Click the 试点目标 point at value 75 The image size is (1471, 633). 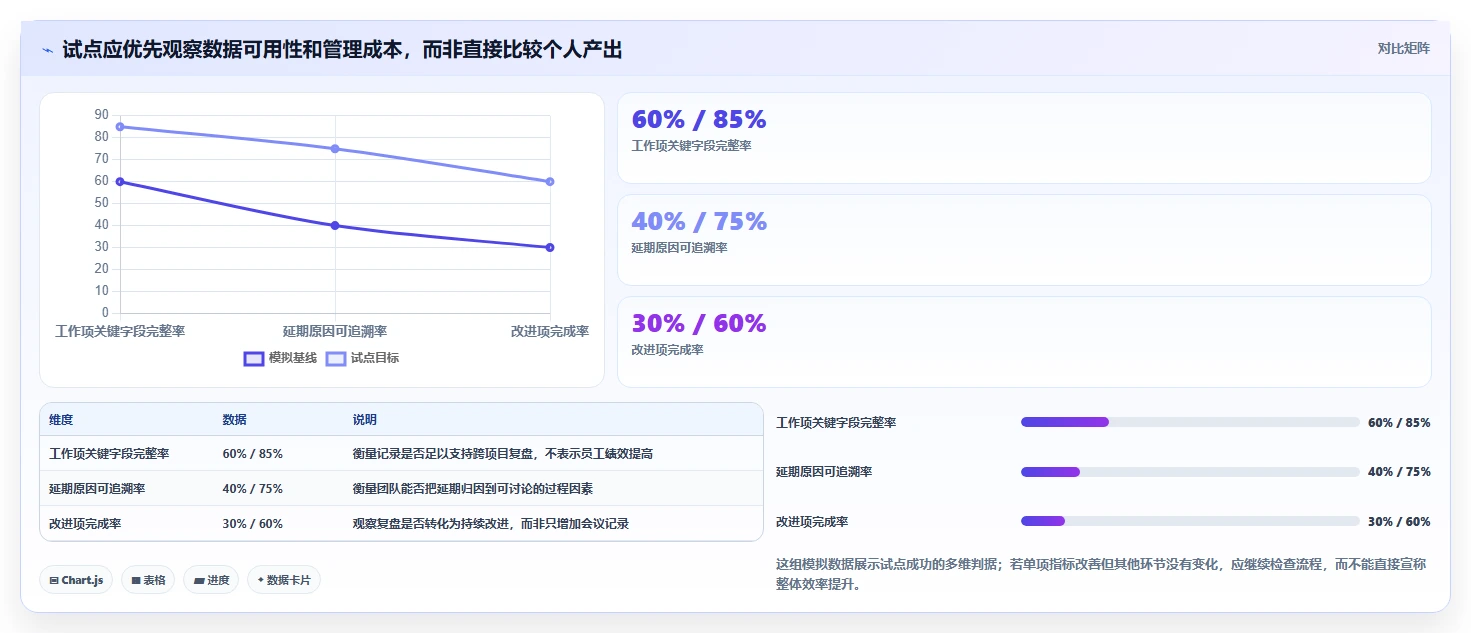tap(335, 149)
